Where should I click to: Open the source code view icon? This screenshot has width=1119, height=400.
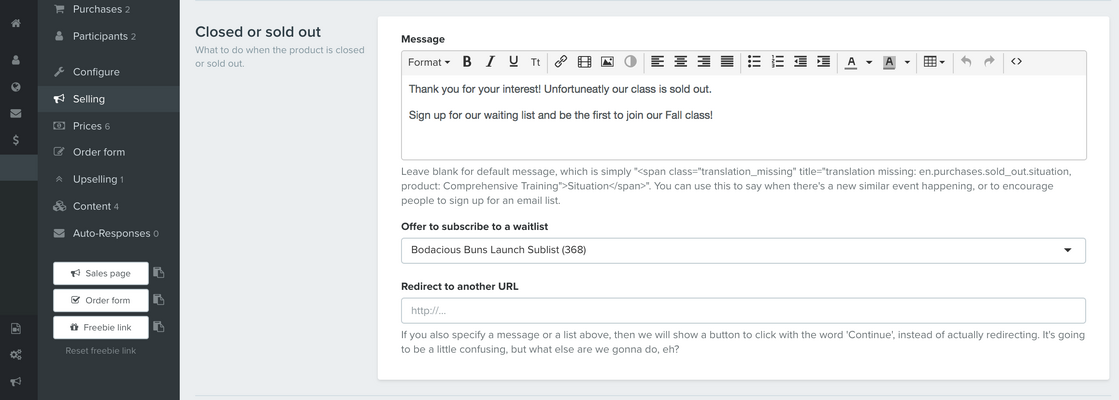tap(1016, 62)
